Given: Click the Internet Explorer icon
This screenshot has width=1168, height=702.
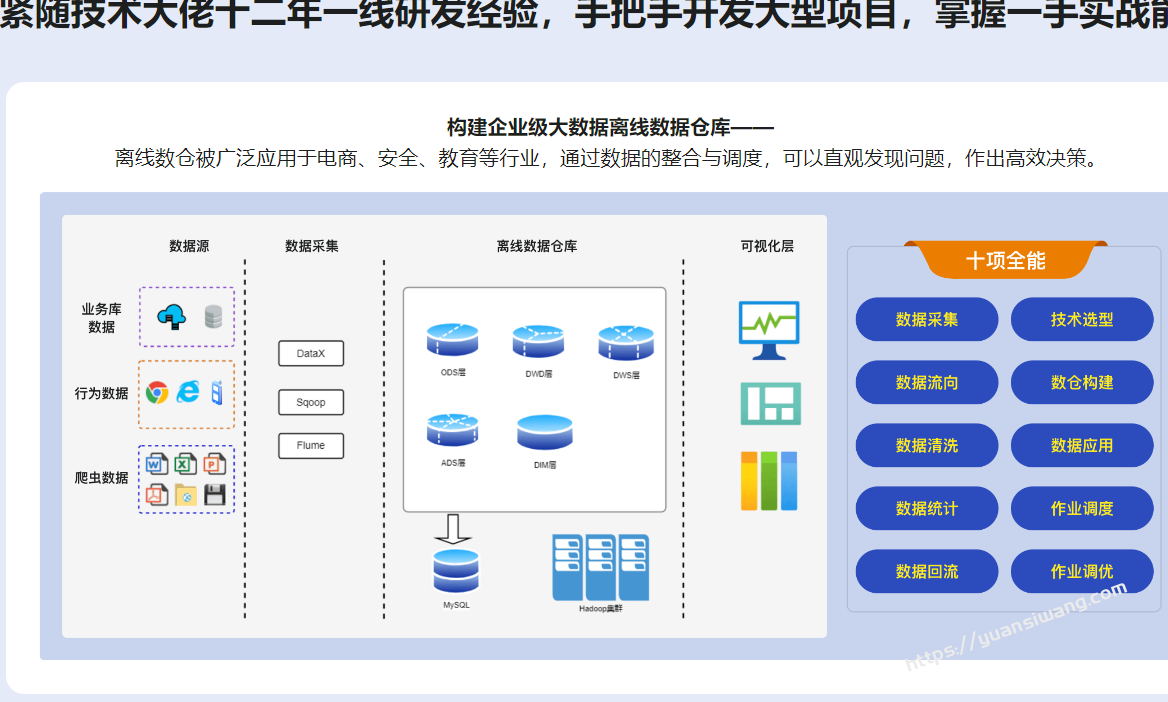Looking at the screenshot, I should 188,391.
